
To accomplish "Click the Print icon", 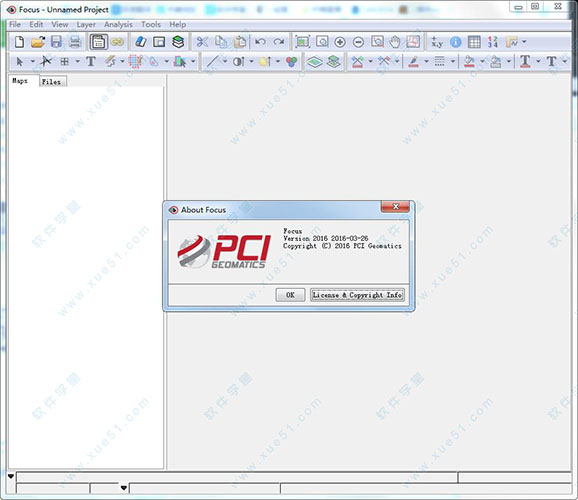I will (x=75, y=42).
